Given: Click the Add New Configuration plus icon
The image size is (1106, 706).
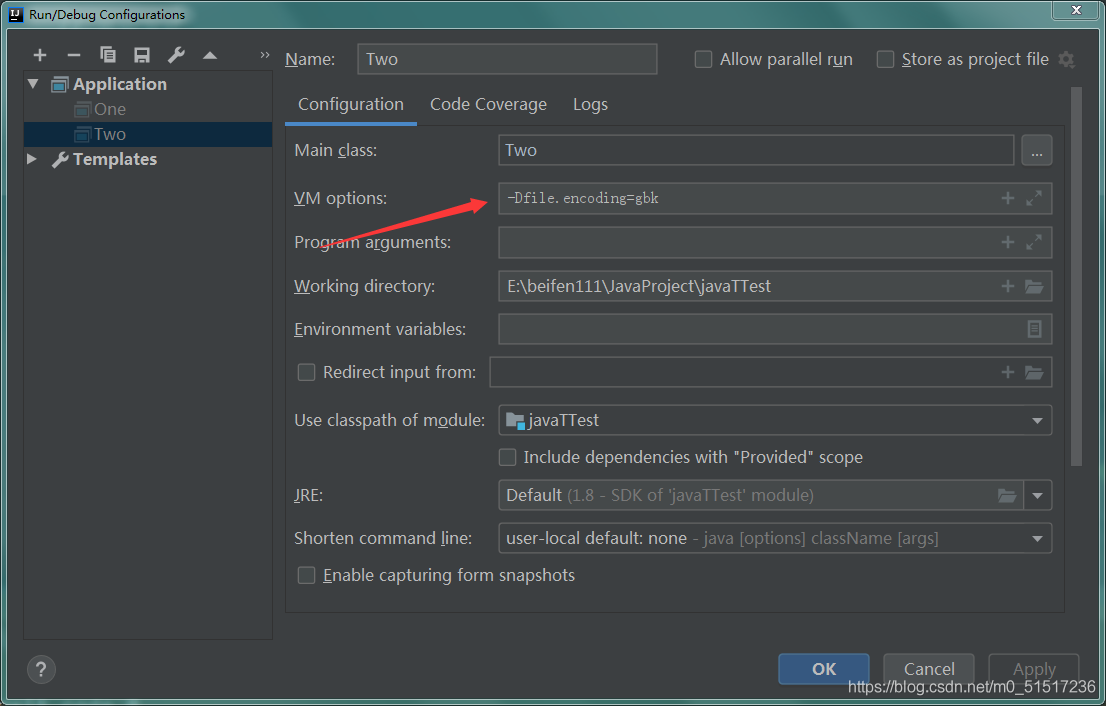Looking at the screenshot, I should (40, 55).
